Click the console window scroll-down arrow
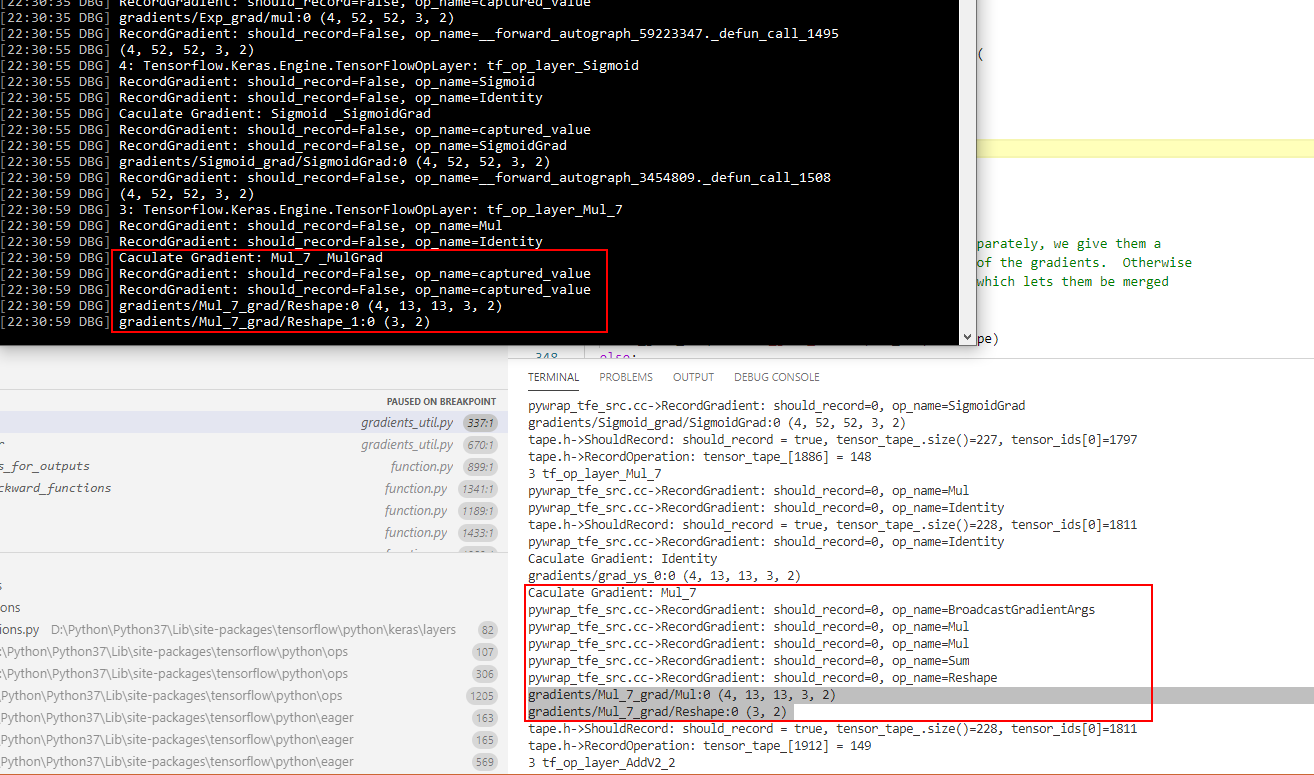Screen dimensions: 1314x775 (967, 338)
